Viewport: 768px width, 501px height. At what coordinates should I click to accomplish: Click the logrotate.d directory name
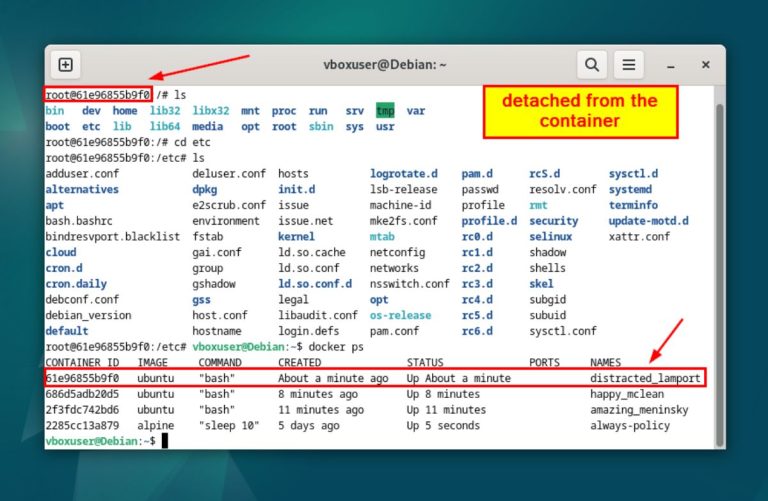[404, 174]
